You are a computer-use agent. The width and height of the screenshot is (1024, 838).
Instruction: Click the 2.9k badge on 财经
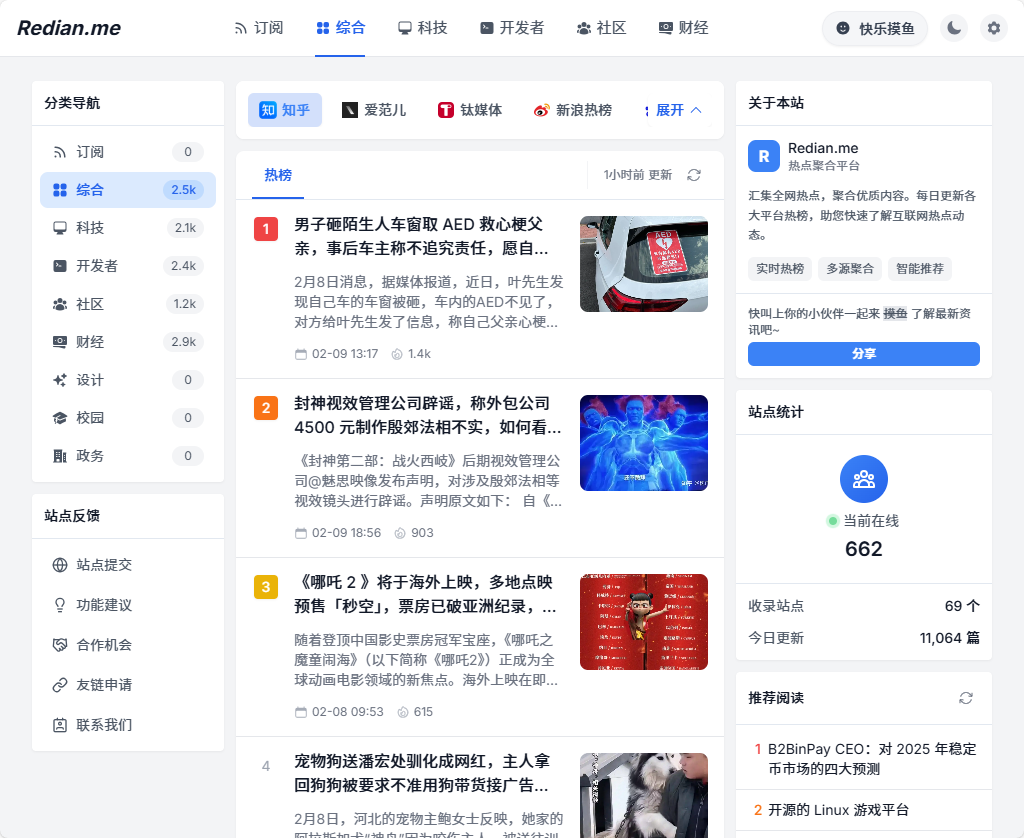pos(184,342)
